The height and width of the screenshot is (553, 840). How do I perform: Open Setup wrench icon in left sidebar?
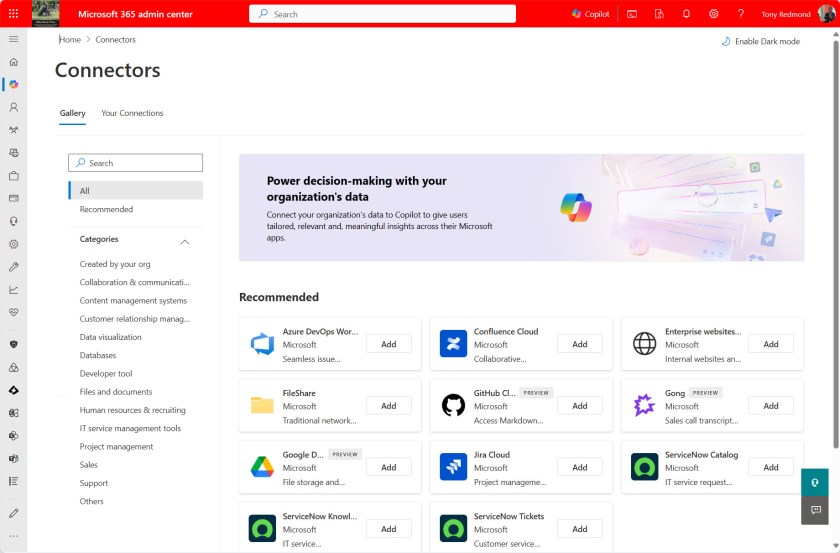[14, 267]
